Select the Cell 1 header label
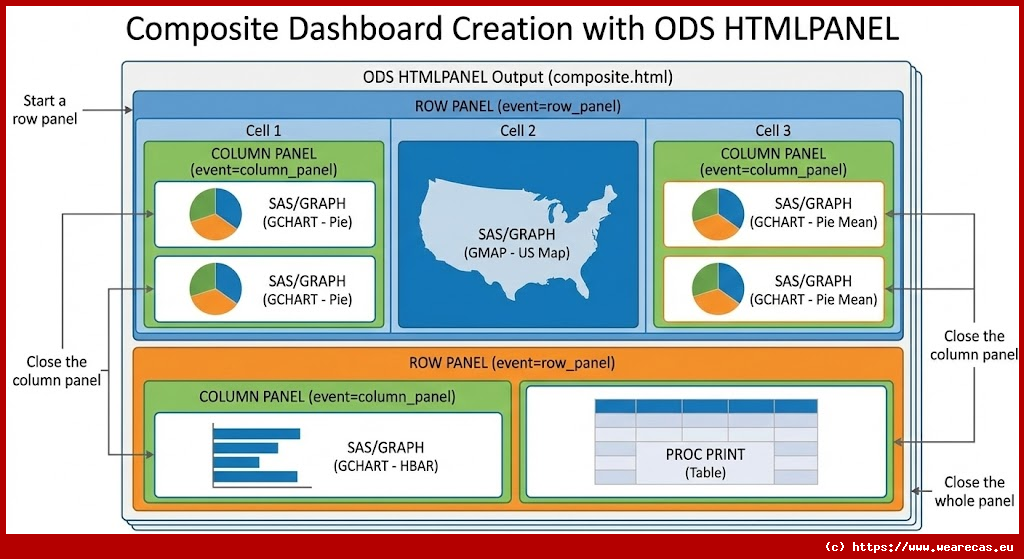This screenshot has width=1024, height=559. (263, 130)
